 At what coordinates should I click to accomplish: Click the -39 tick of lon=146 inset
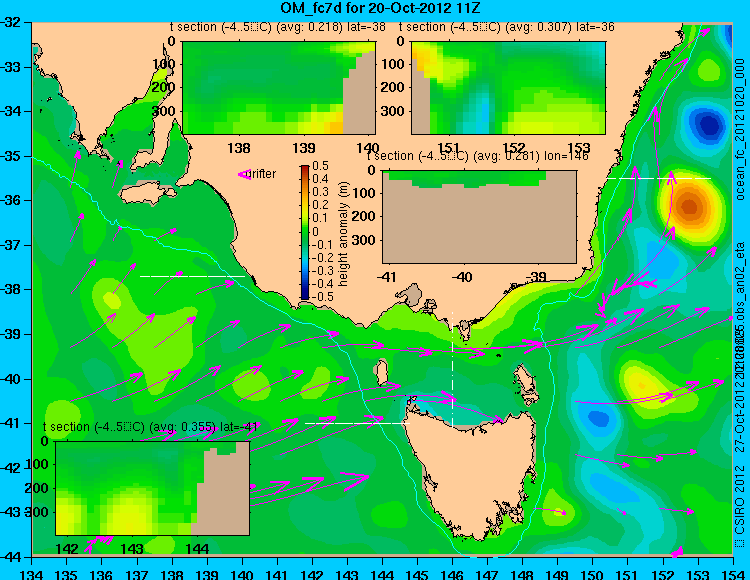coord(536,276)
